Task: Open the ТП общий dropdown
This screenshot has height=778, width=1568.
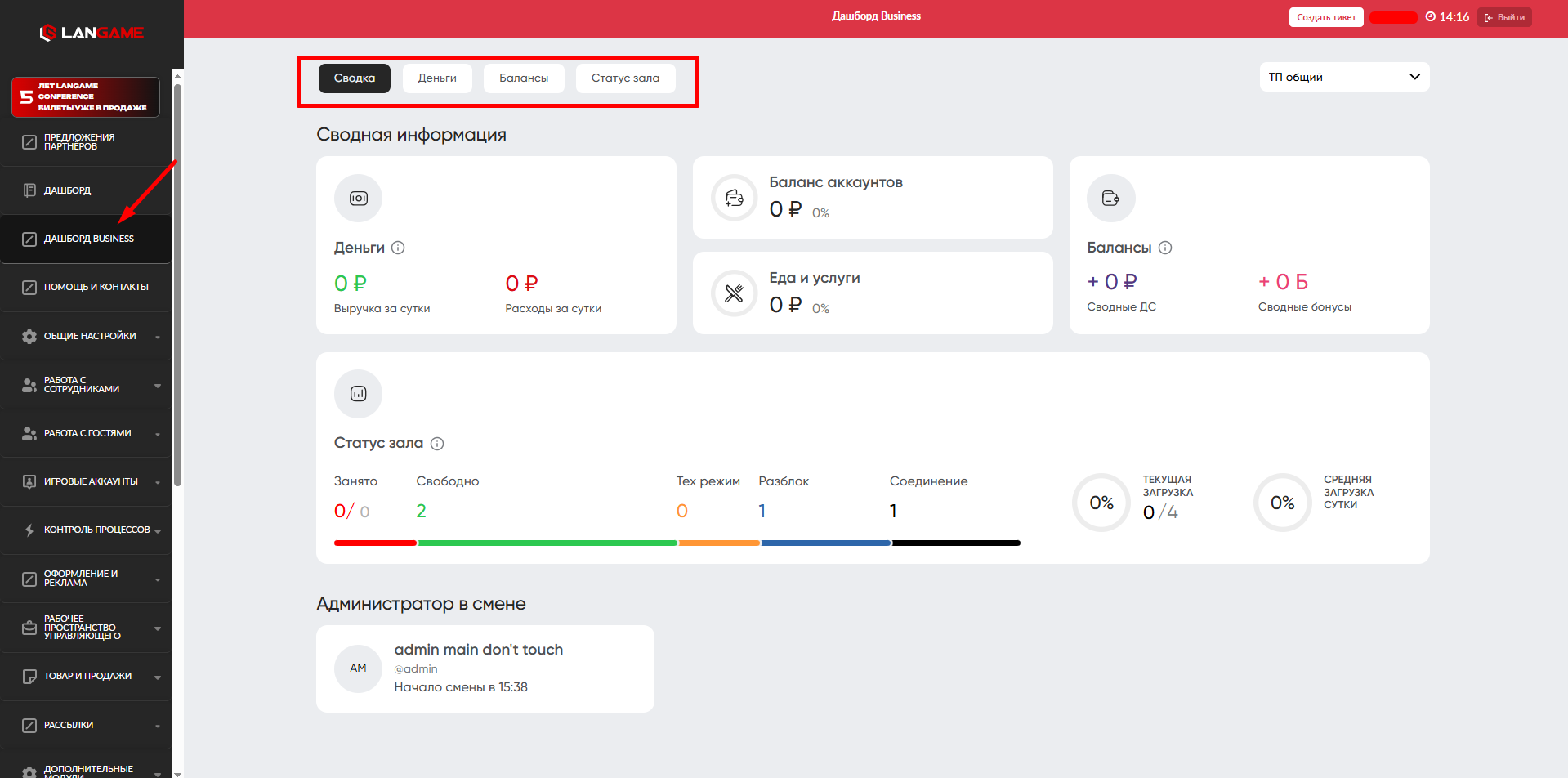Action: tap(1343, 77)
